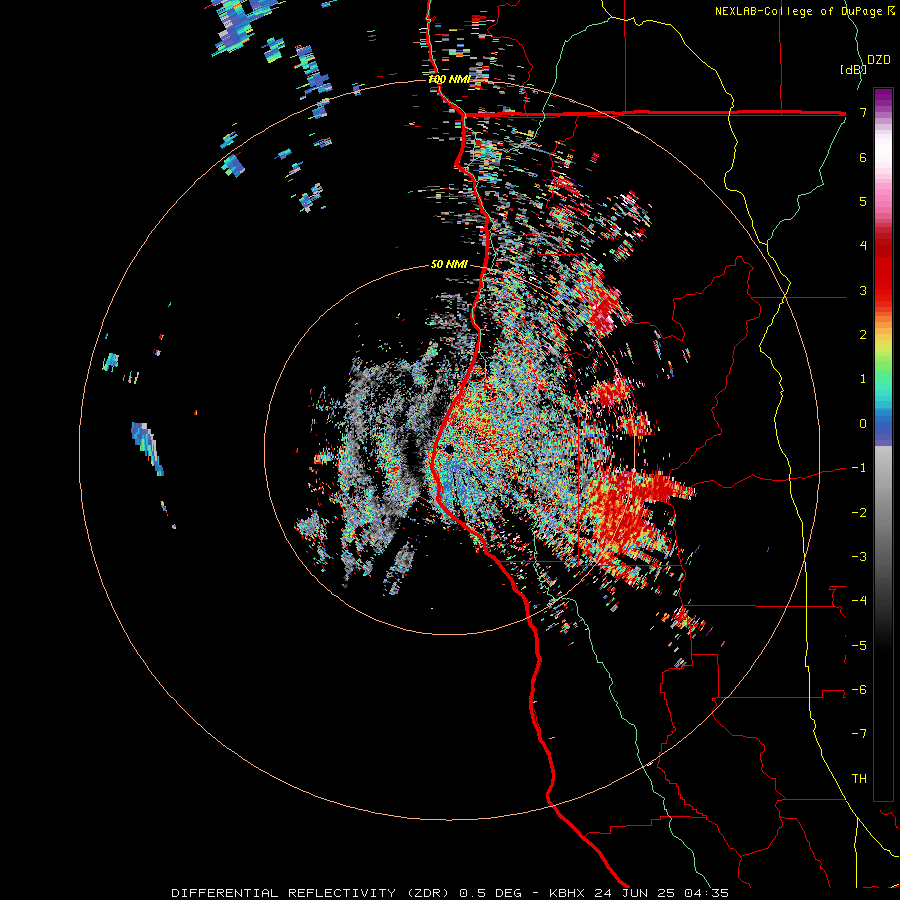Viewport: 900px width, 900px height.
Task: Click the '-7' value on color scale
Action: pos(859,734)
